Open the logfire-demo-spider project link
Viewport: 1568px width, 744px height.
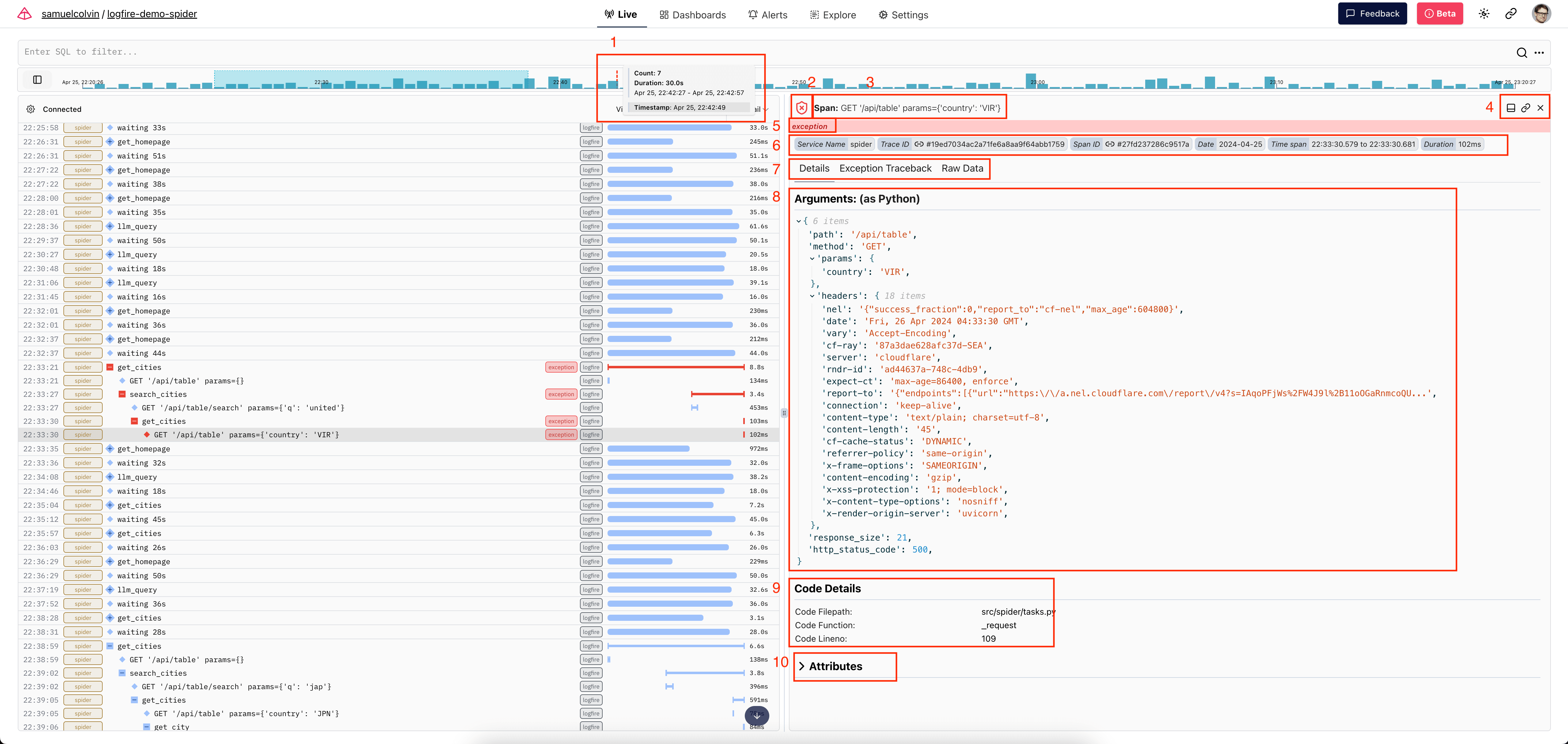pos(152,14)
